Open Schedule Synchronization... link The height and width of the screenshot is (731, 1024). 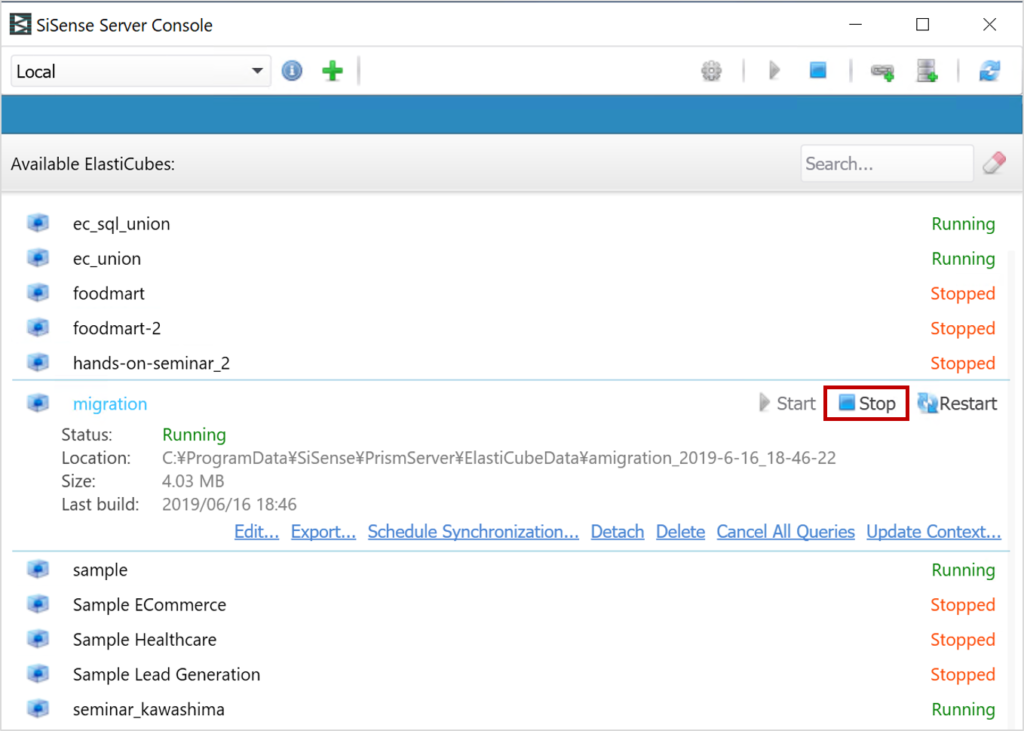pos(473,532)
